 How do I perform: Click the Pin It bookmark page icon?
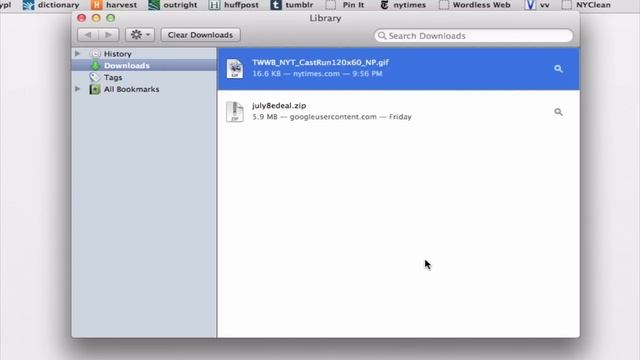[x=331, y=5]
